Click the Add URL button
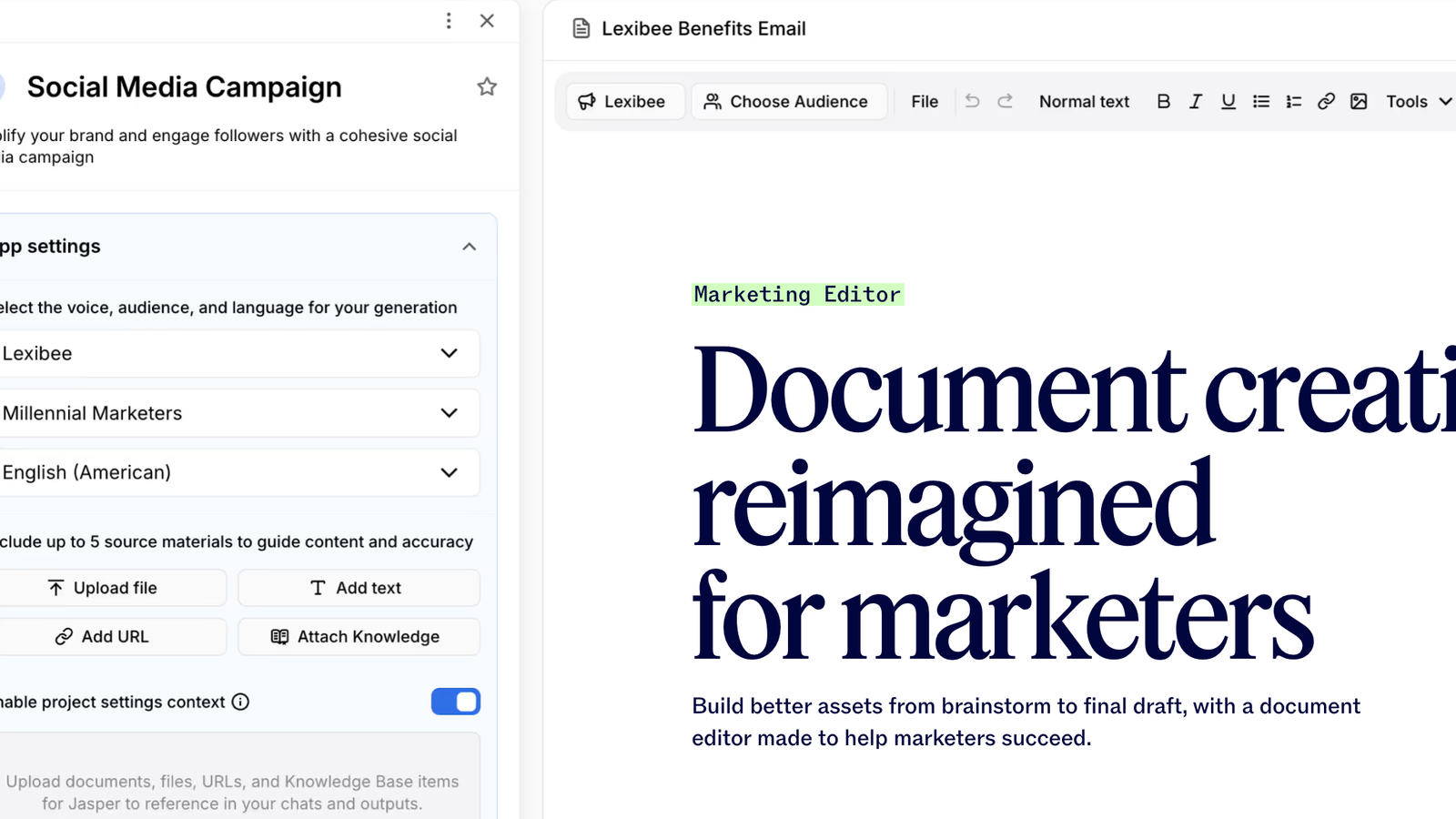This screenshot has height=819, width=1456. (111, 637)
